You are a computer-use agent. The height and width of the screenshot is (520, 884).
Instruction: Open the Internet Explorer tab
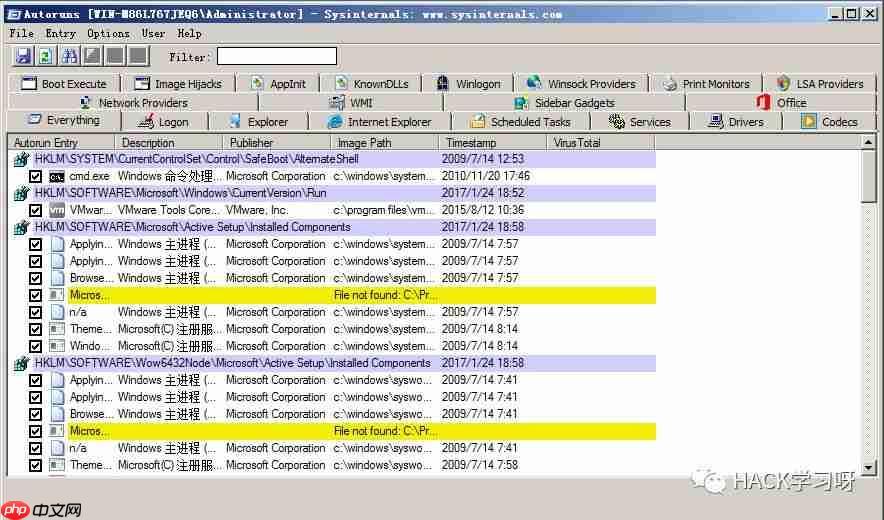pos(379,122)
